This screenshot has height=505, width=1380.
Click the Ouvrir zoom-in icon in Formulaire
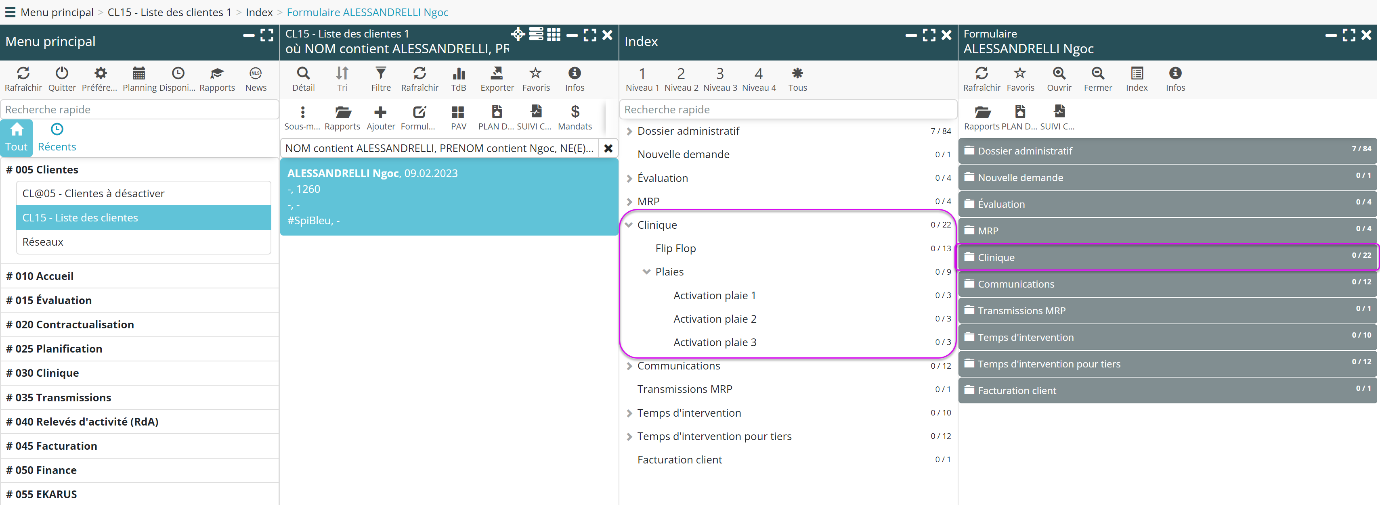coord(1059,74)
